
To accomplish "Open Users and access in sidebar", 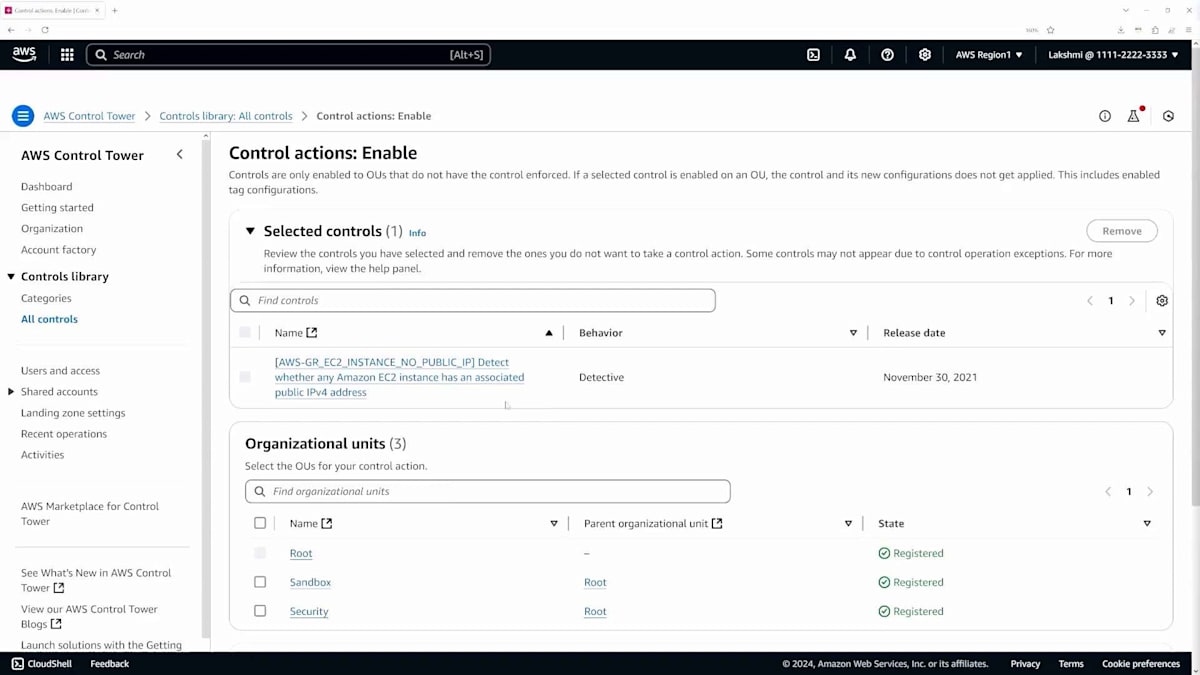I will coord(61,371).
